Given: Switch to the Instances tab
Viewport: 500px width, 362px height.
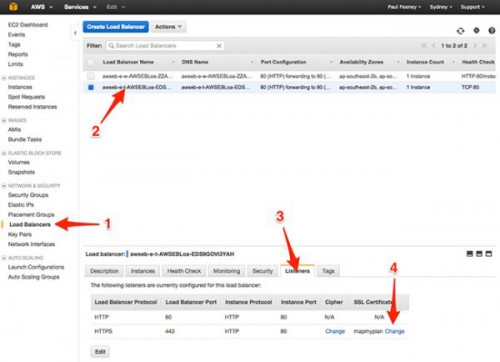Looking at the screenshot, I should (x=143, y=271).
